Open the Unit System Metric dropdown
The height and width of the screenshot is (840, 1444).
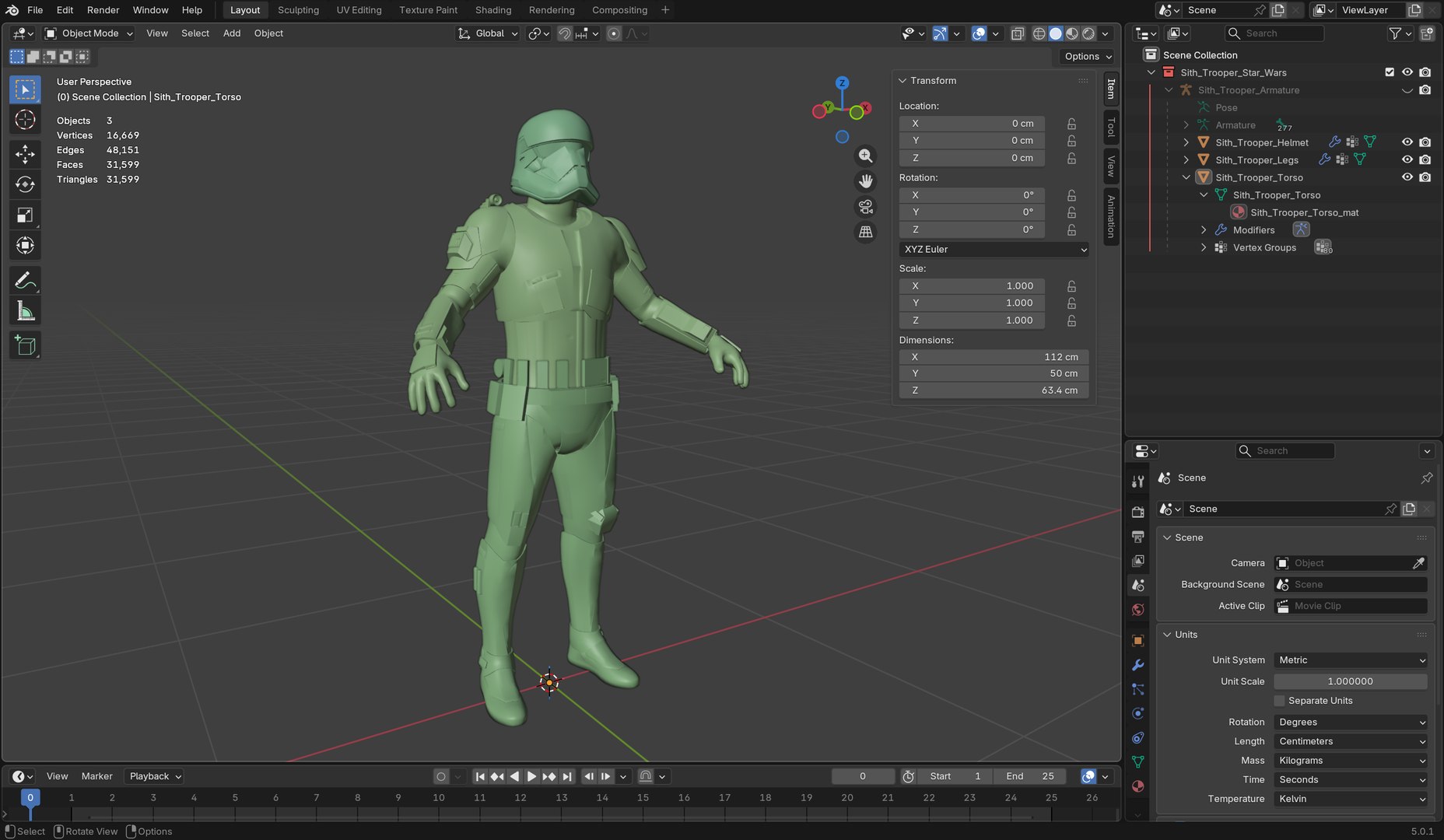coord(1351,660)
